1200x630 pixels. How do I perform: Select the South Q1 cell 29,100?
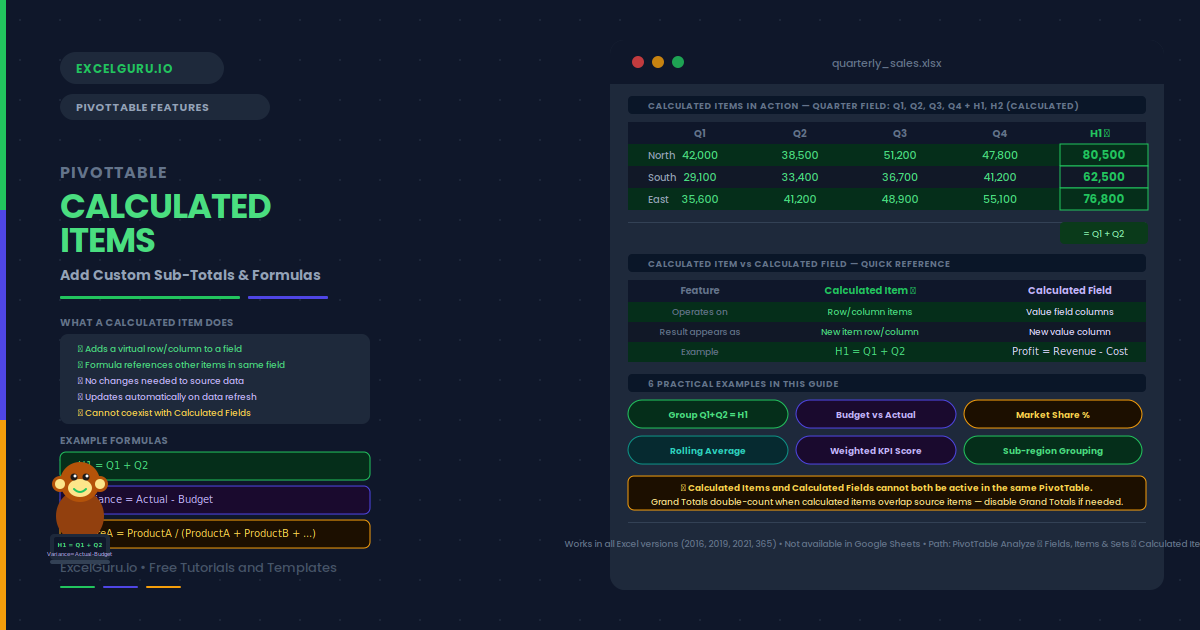click(700, 177)
